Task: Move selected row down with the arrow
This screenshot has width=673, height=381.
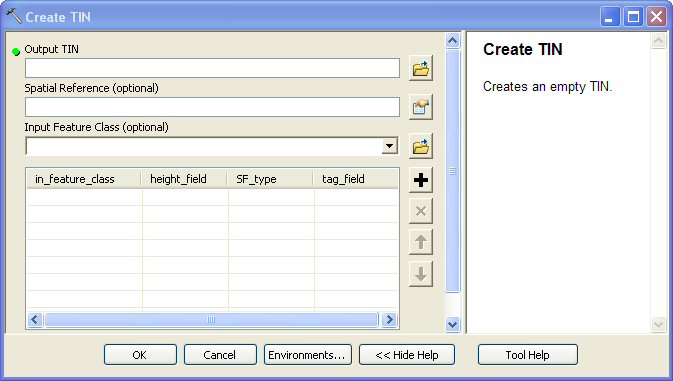Action: 421,274
